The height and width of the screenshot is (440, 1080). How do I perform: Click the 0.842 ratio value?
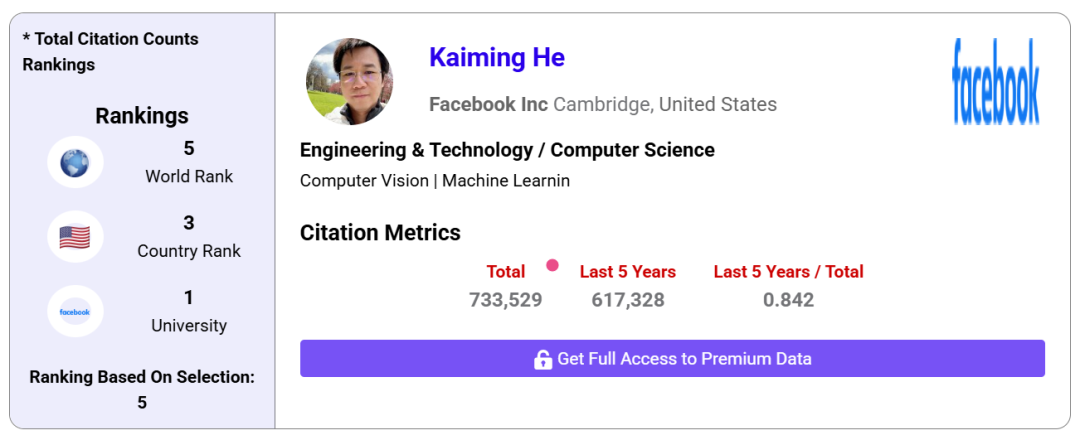[x=788, y=300]
